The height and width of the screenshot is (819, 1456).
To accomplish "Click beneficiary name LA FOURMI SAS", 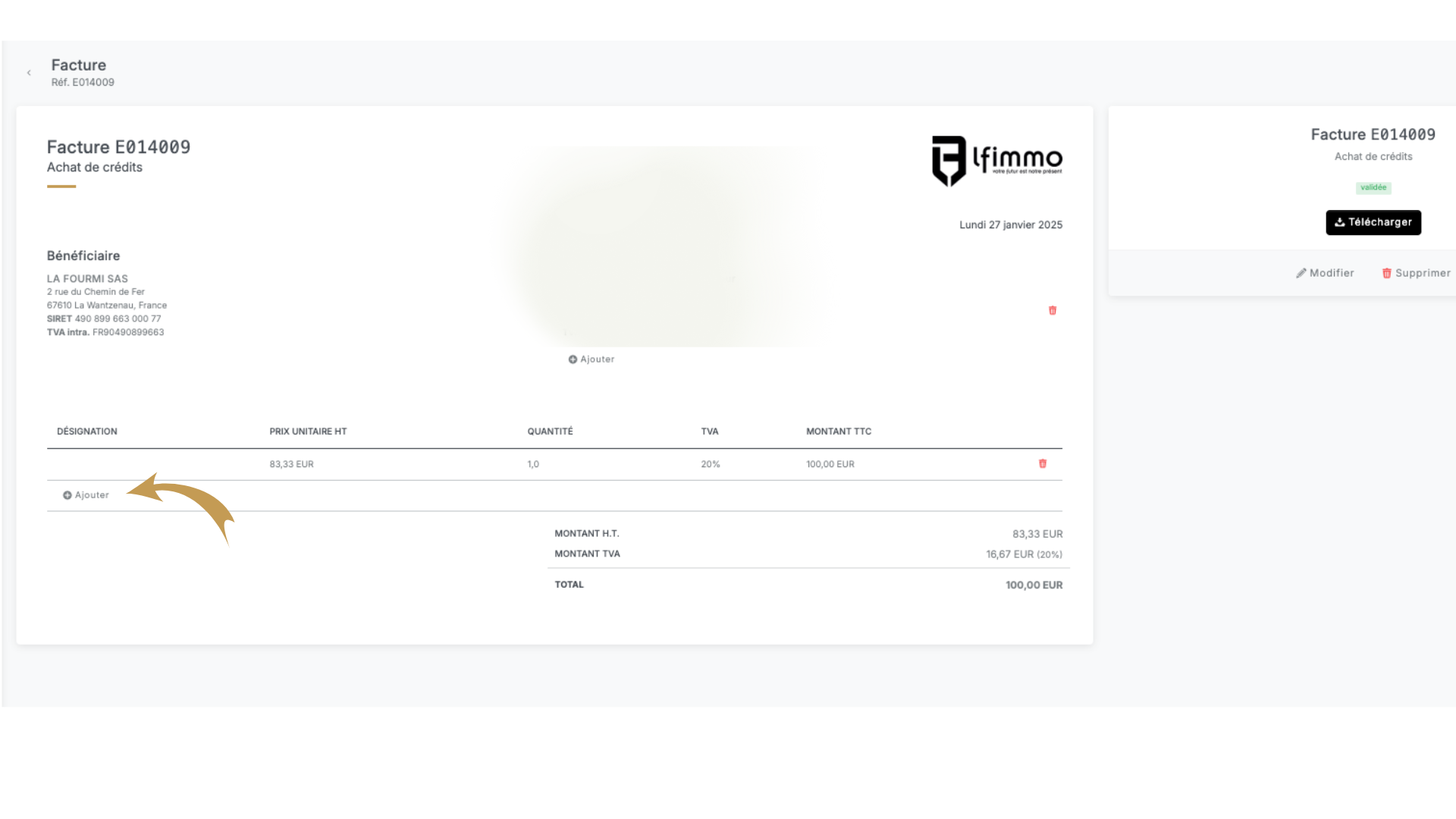I will (87, 278).
